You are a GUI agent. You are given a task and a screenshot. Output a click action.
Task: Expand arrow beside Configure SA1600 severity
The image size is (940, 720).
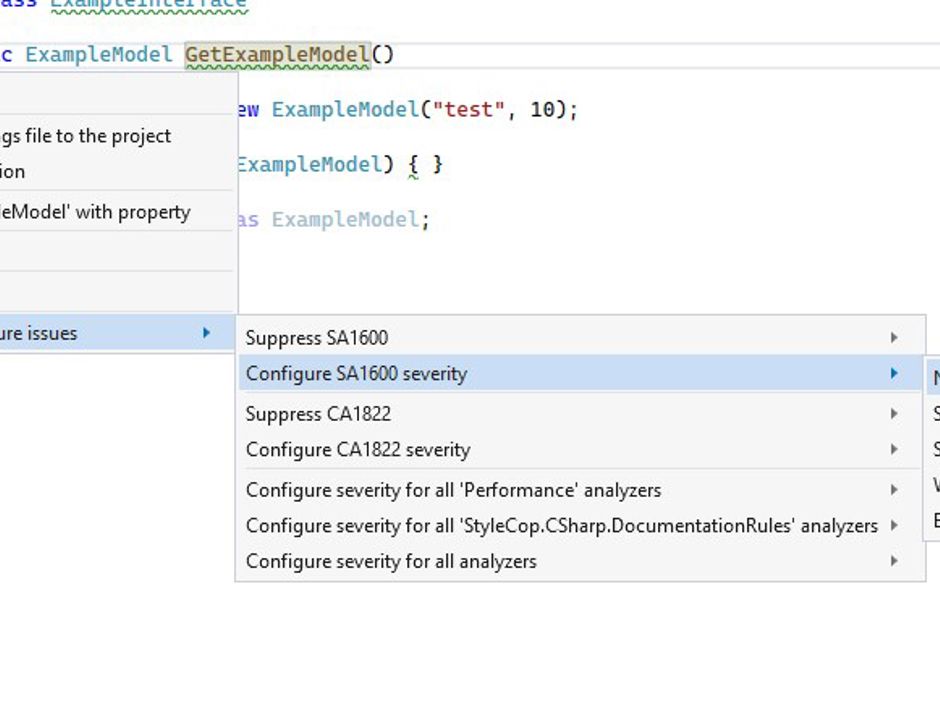[894, 373]
